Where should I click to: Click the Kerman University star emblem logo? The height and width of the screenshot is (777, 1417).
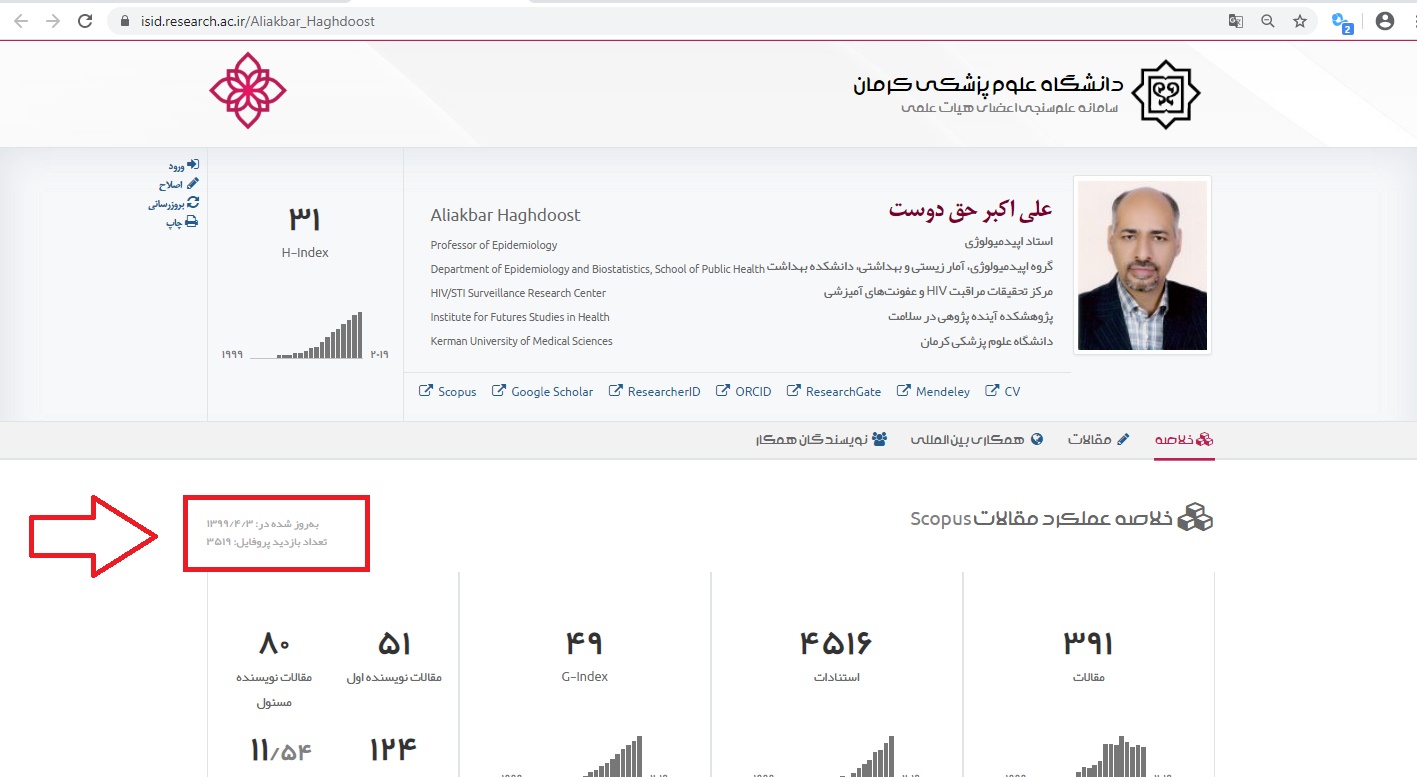coord(1165,94)
